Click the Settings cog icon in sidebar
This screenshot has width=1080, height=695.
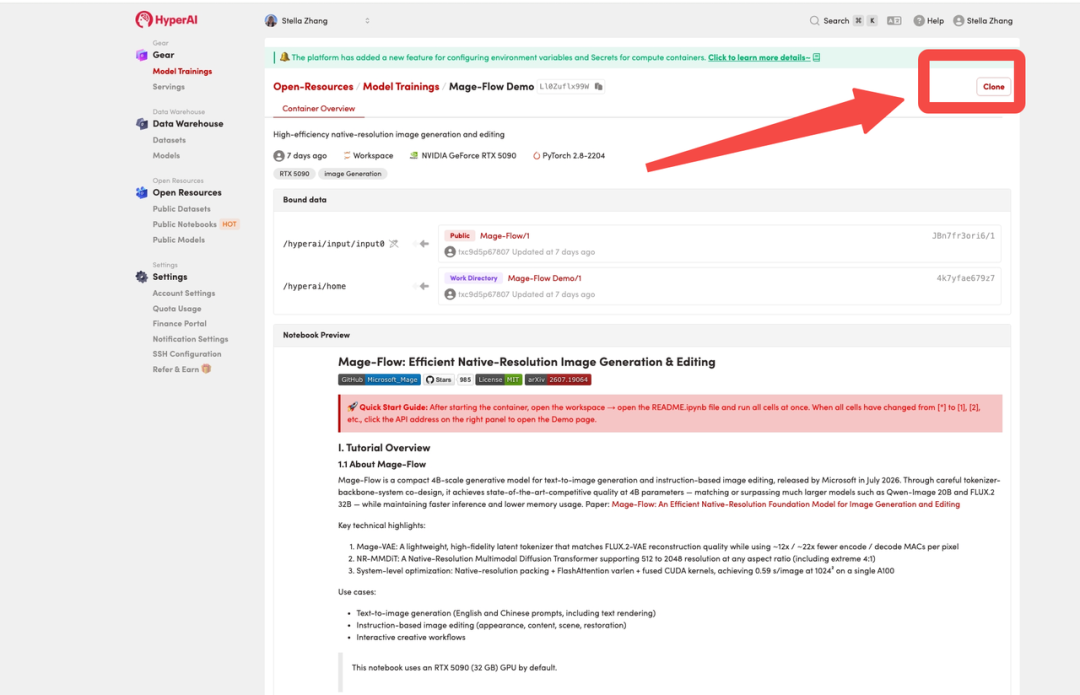142,277
